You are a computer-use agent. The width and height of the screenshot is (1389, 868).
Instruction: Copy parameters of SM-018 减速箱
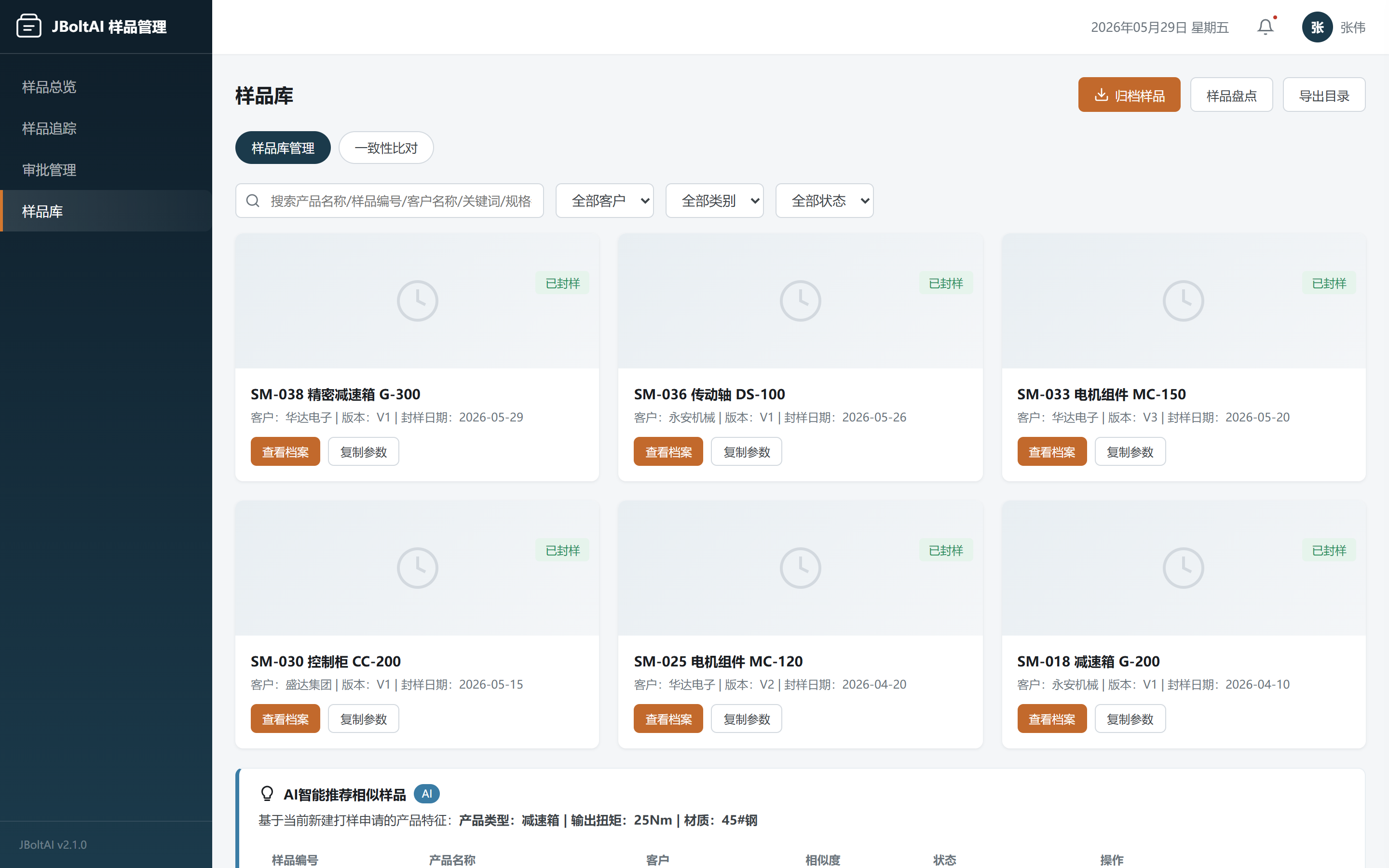pos(1130,719)
